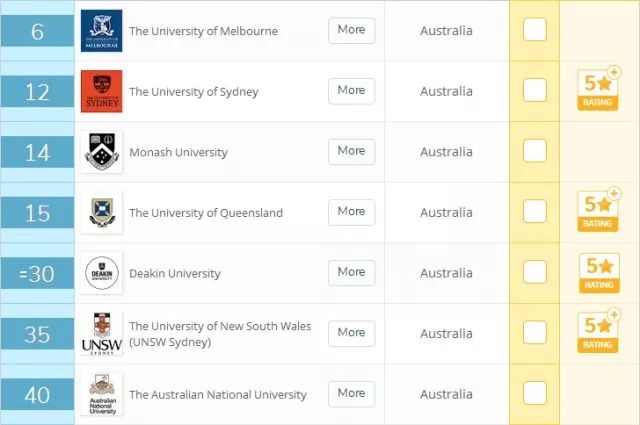Click the Deakin University circular logo

102,273
